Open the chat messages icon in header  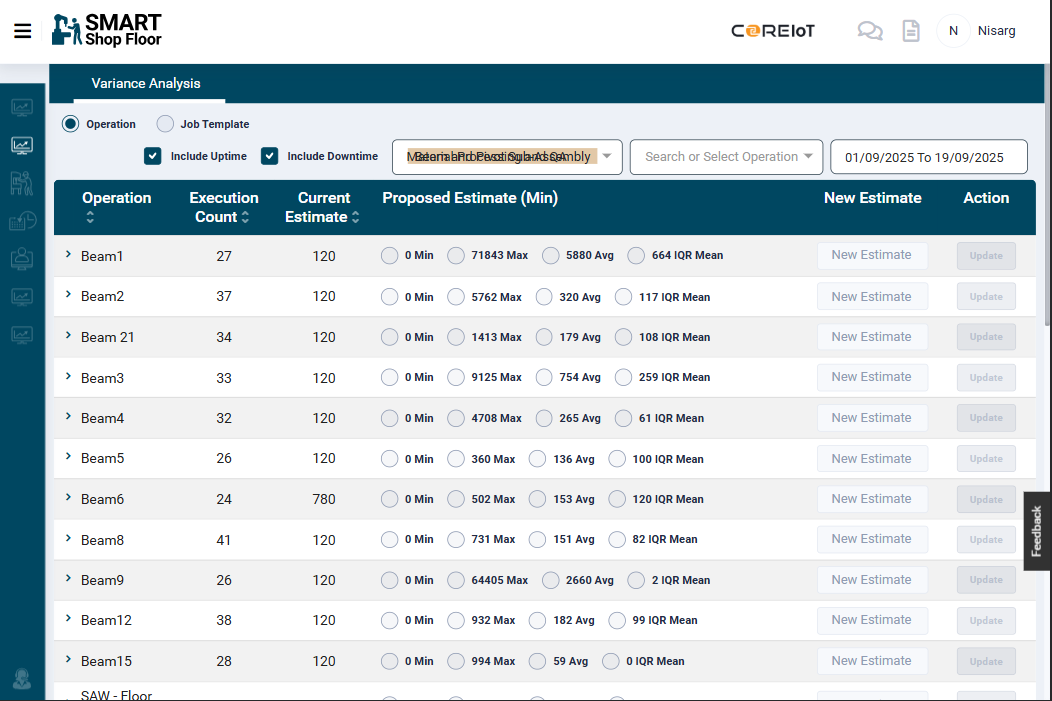pyautogui.click(x=870, y=31)
